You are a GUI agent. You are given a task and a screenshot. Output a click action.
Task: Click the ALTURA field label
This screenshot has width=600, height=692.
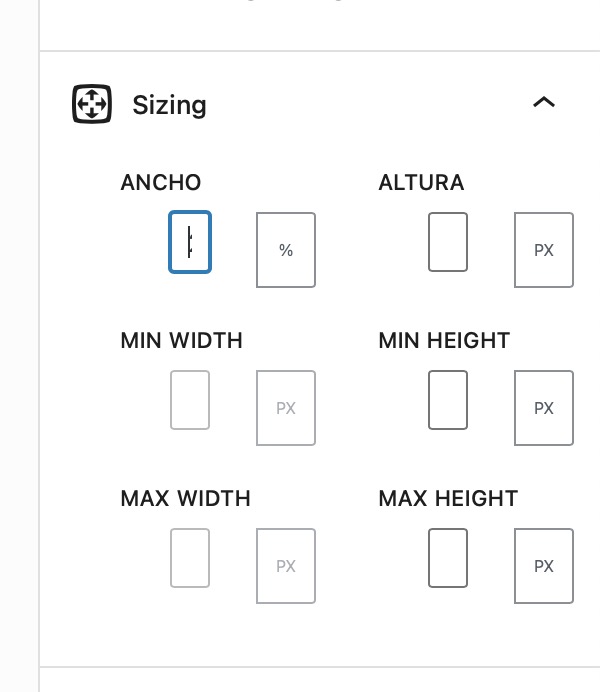tap(421, 182)
